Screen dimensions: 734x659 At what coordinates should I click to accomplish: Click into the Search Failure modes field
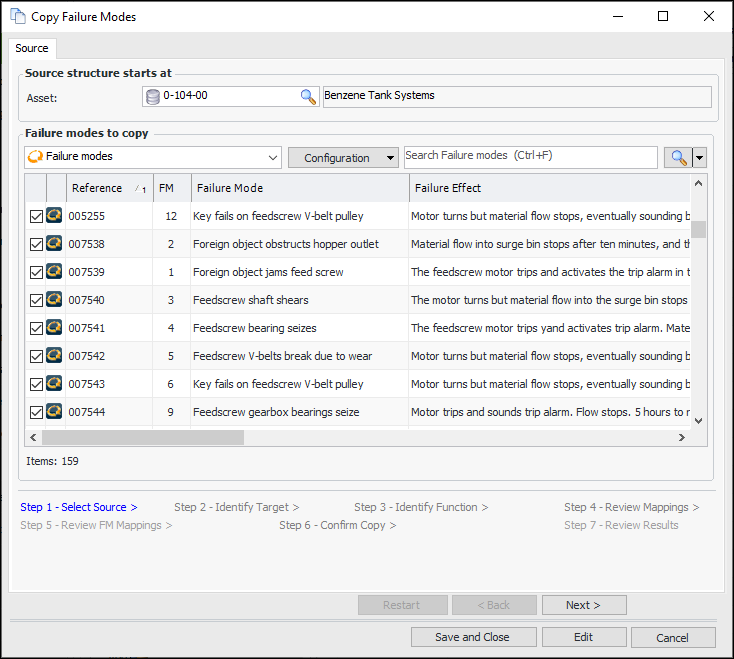[530, 157]
